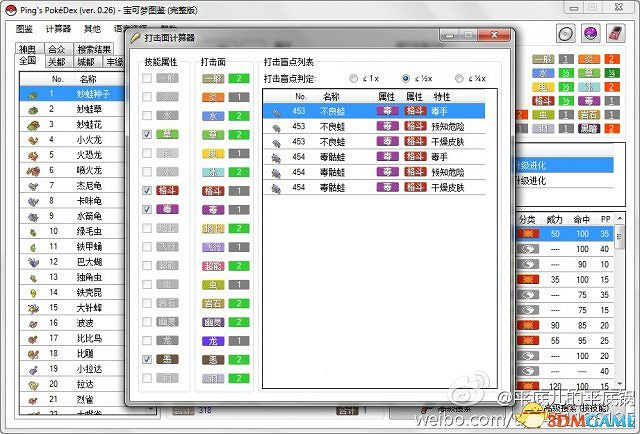
Task: Click the Pokéball icon in main window title
Action: pos(11,10)
